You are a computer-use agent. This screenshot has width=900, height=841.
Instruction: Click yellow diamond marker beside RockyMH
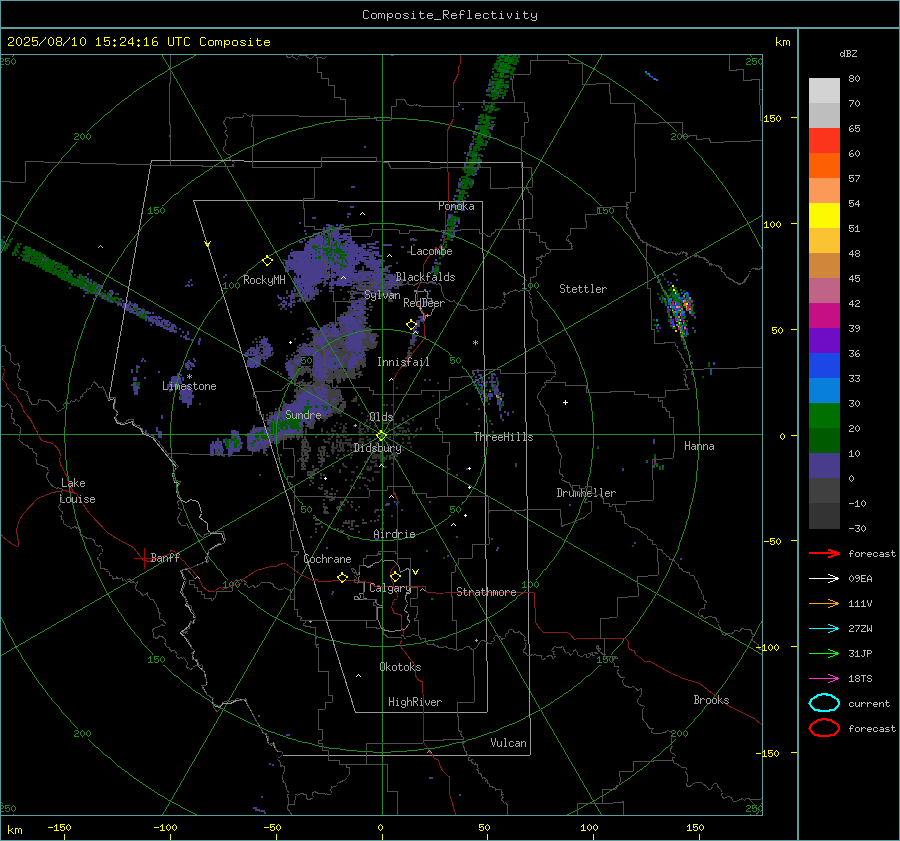[267, 261]
